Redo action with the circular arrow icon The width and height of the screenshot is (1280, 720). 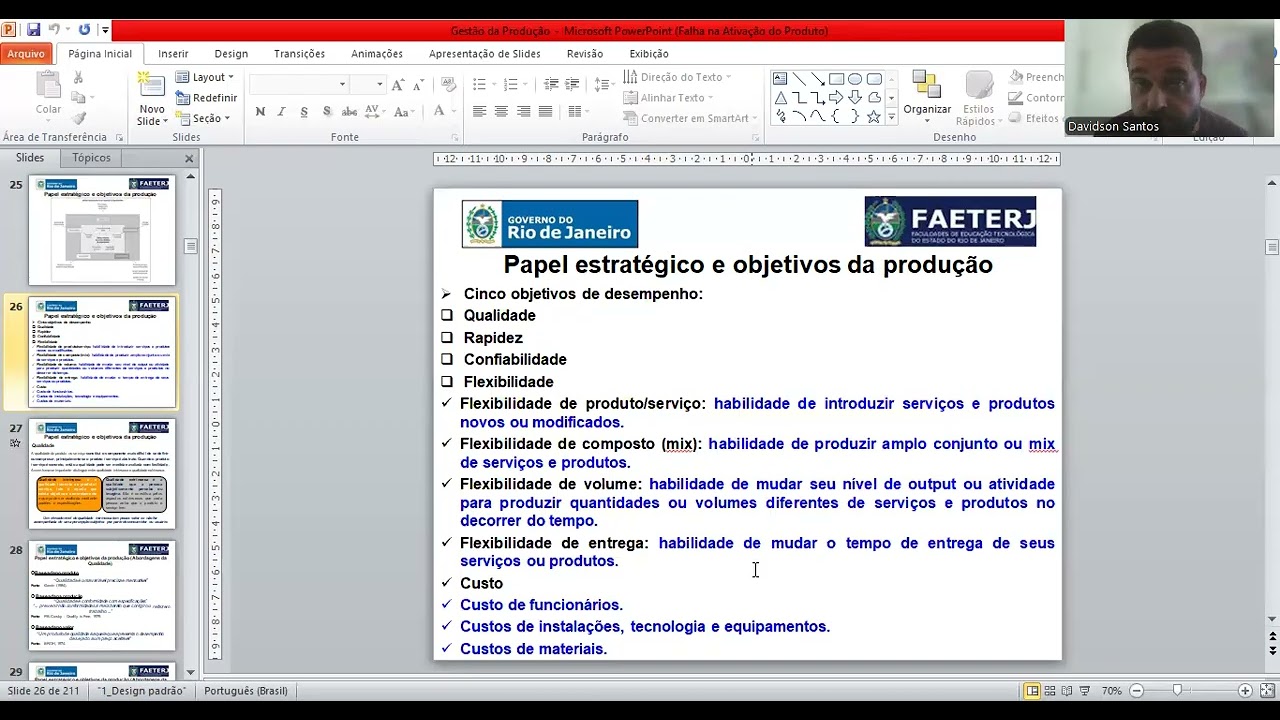point(84,30)
